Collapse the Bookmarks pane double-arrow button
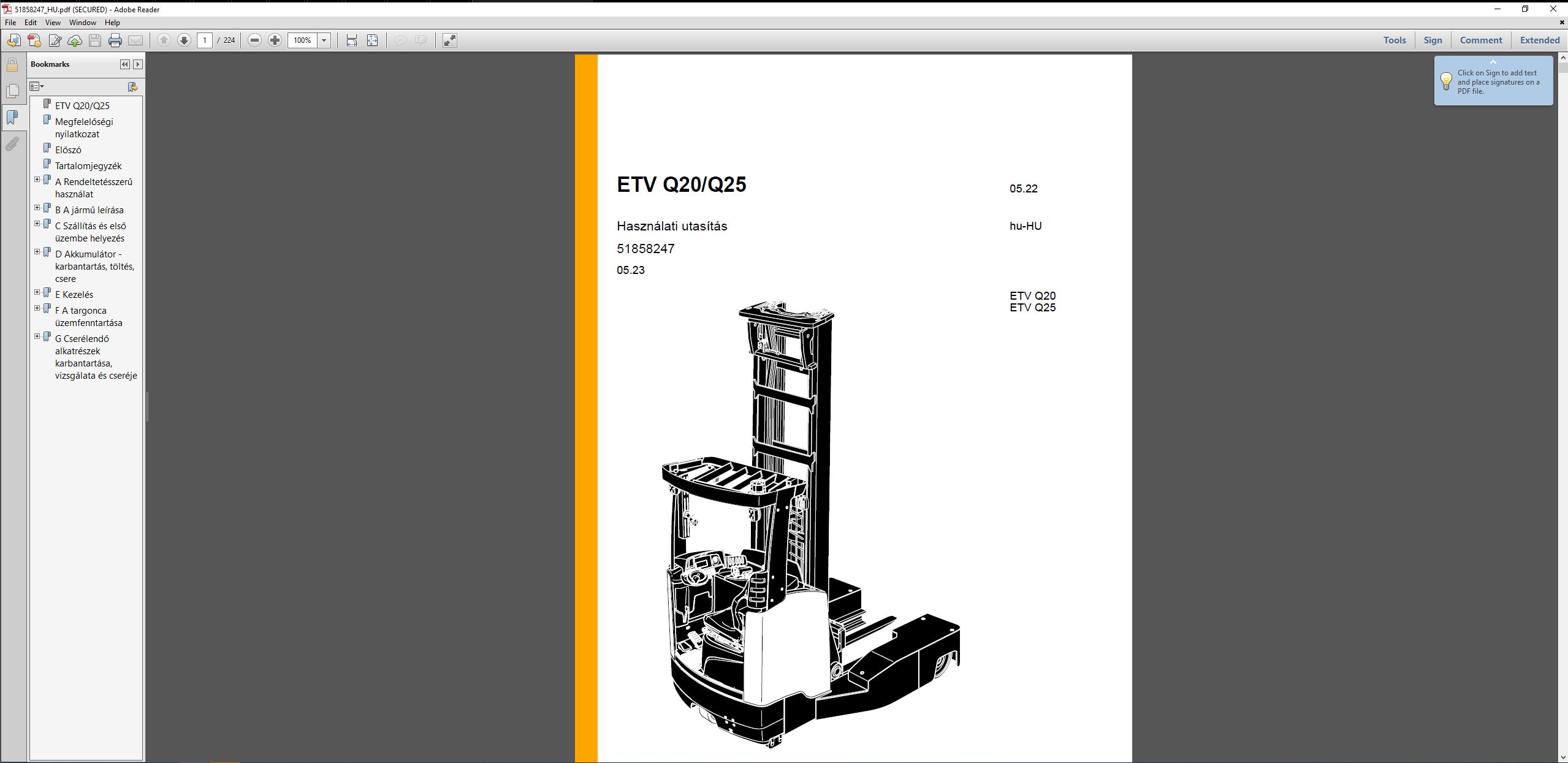This screenshot has height=763, width=1568. pyautogui.click(x=125, y=64)
